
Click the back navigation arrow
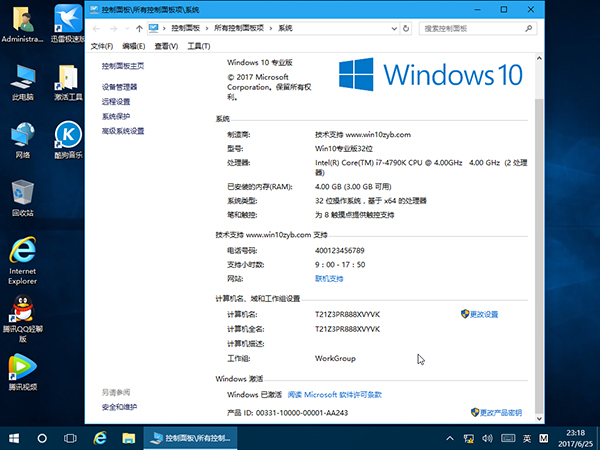pyautogui.click(x=97, y=28)
